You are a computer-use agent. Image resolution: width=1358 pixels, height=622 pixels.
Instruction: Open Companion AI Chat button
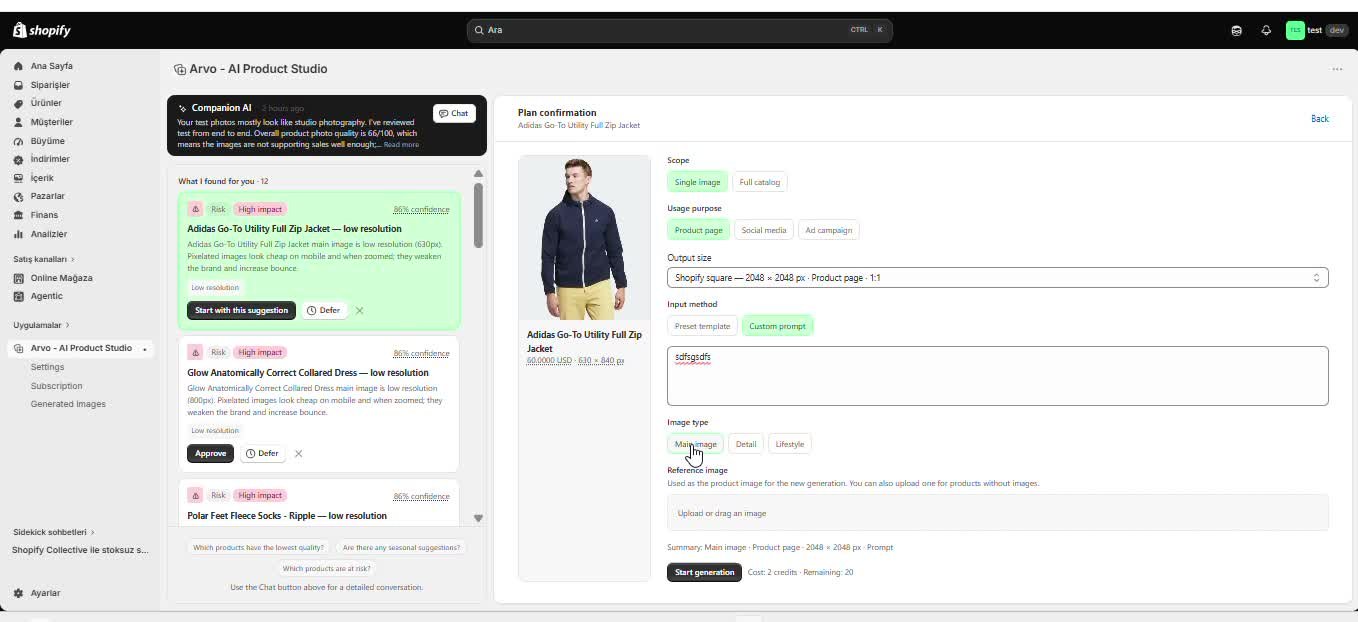pyautogui.click(x=454, y=113)
